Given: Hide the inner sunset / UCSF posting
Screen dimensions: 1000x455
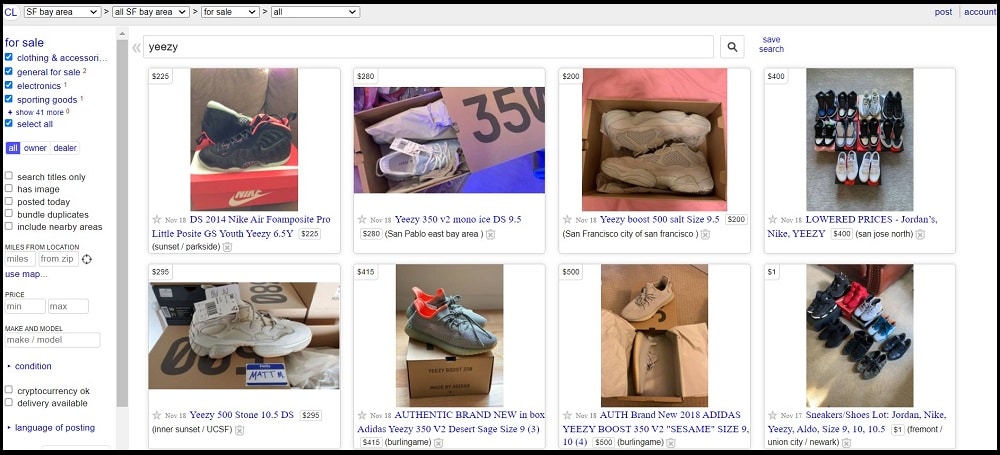Looking at the screenshot, I should tap(239, 430).
